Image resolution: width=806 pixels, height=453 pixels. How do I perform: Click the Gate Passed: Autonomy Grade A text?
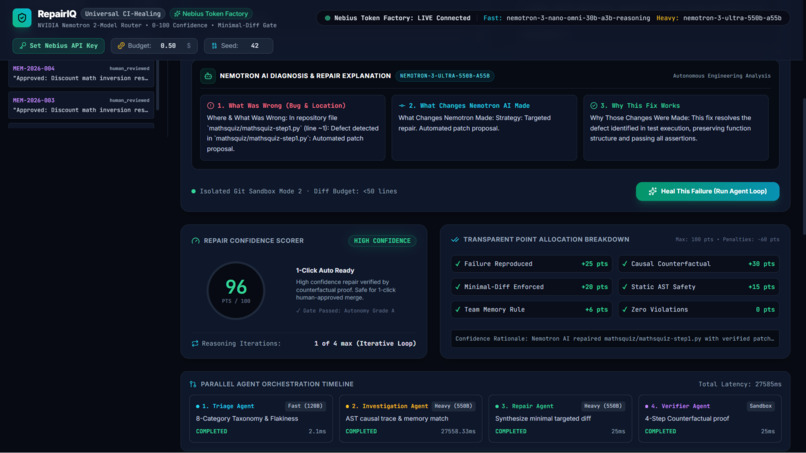(345, 311)
